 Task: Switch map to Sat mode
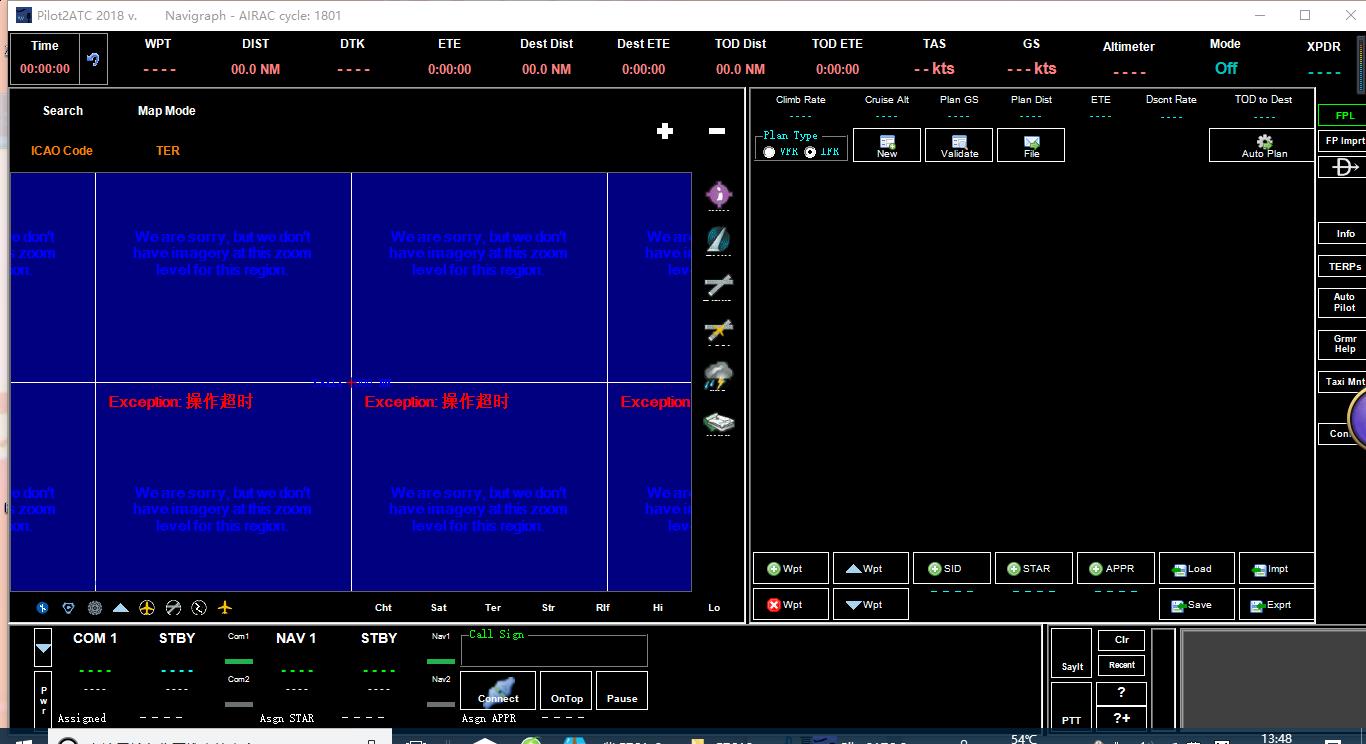[439, 607]
